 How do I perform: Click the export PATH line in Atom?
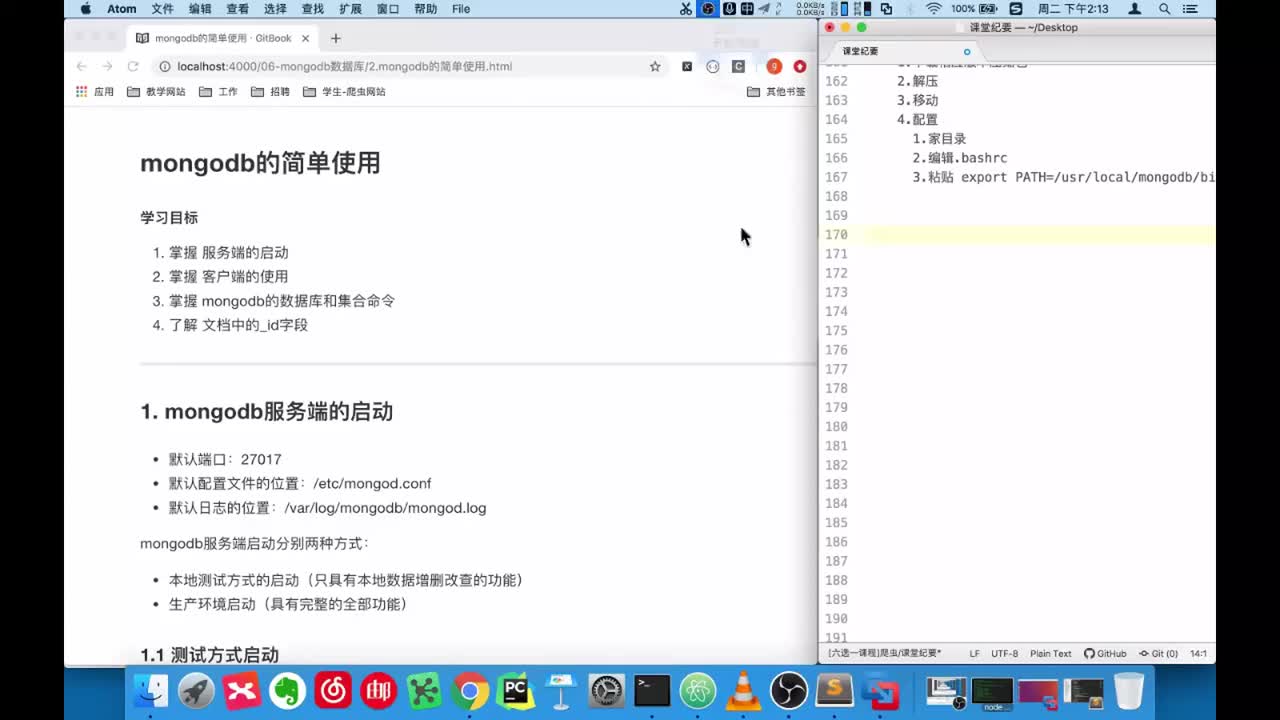[1063, 177]
